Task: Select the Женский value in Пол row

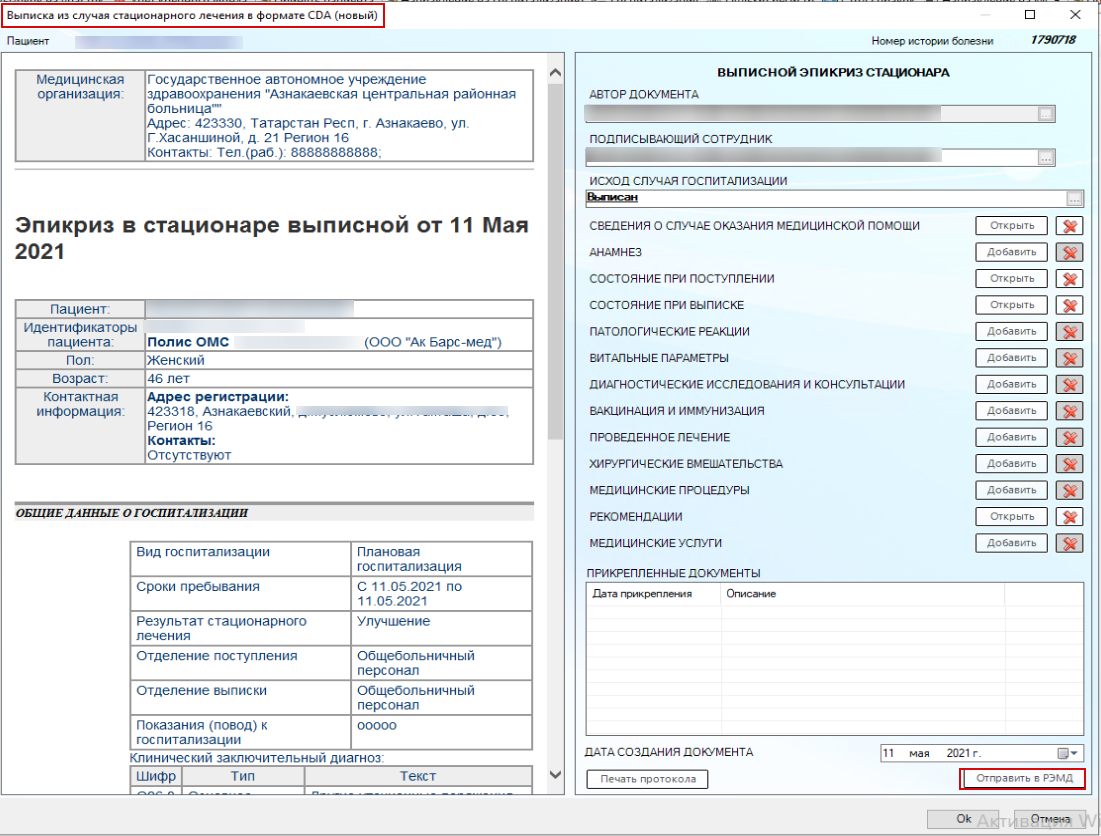Action: coord(176,360)
